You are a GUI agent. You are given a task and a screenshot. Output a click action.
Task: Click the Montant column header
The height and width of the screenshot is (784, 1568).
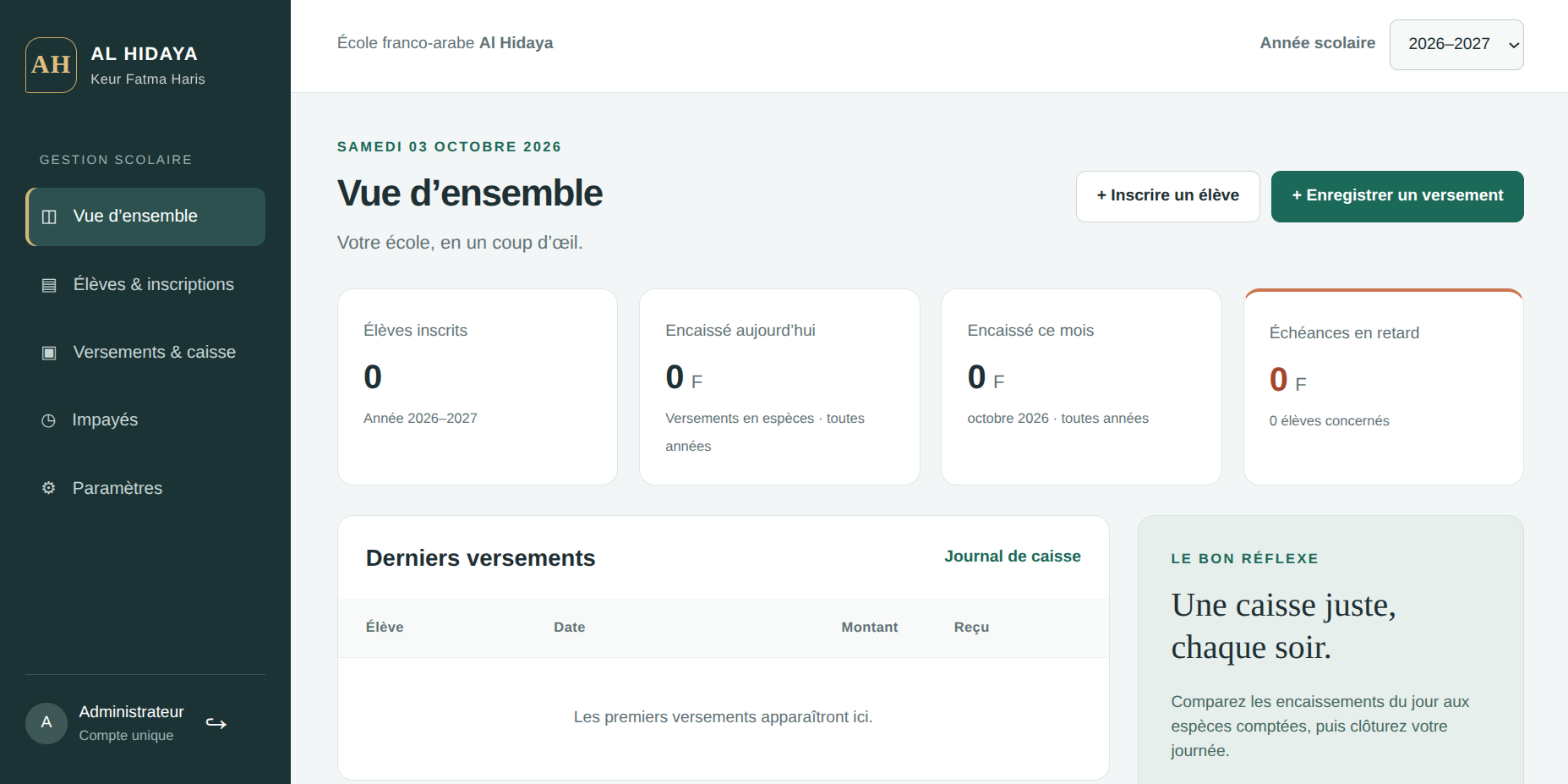point(869,628)
